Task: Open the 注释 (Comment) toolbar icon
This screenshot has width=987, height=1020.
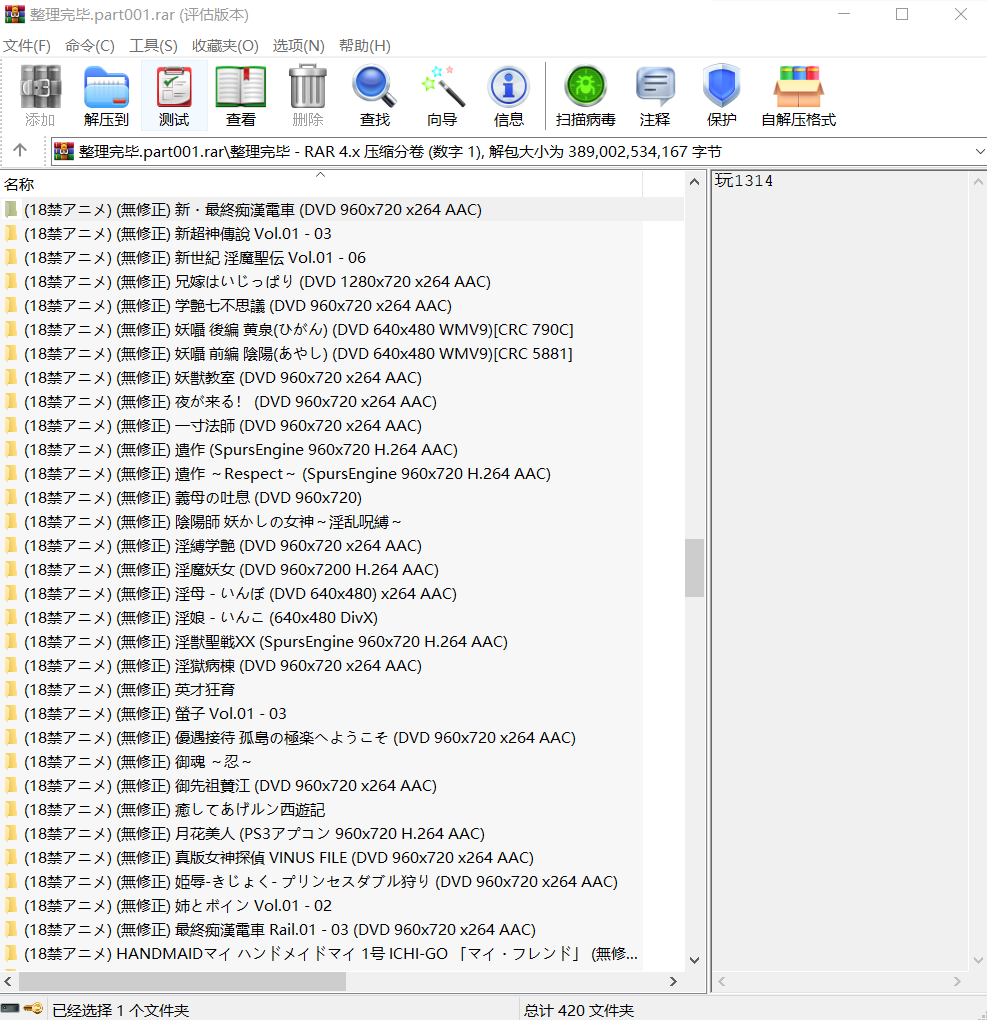Action: (655, 96)
